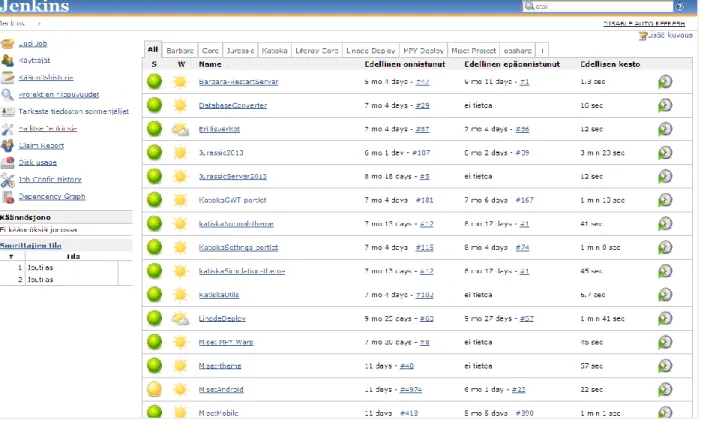This screenshot has width=701, height=424.
Task: Switch to the Core view tab
Action: coord(210,51)
